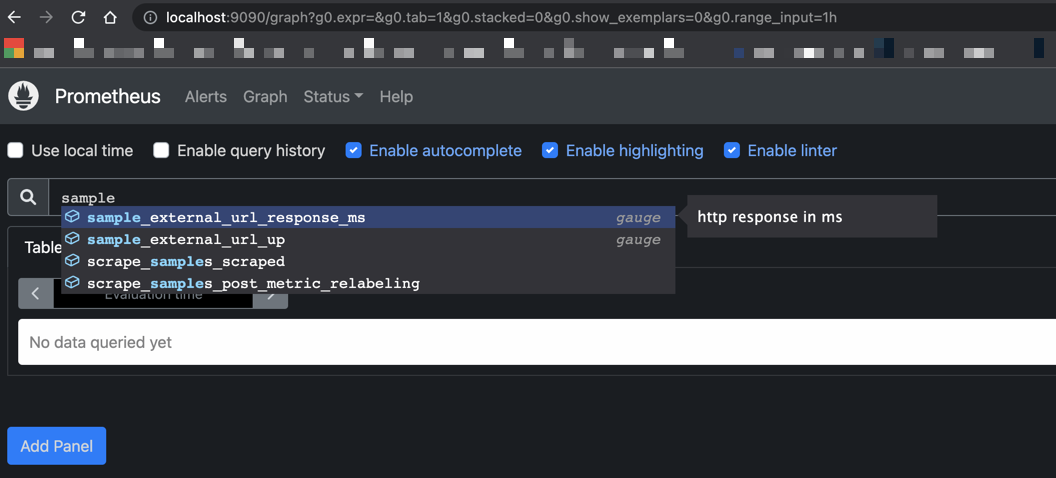
Task: Click the 'Enable linter' label text
Action: (x=792, y=150)
